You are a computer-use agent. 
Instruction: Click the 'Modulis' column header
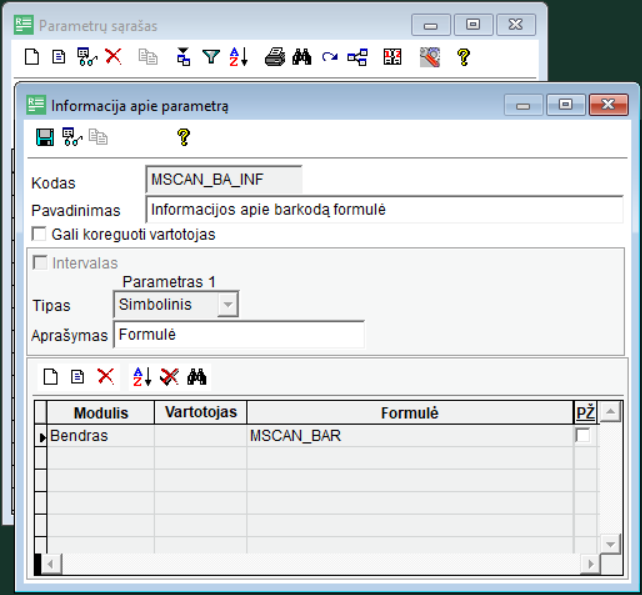click(101, 413)
